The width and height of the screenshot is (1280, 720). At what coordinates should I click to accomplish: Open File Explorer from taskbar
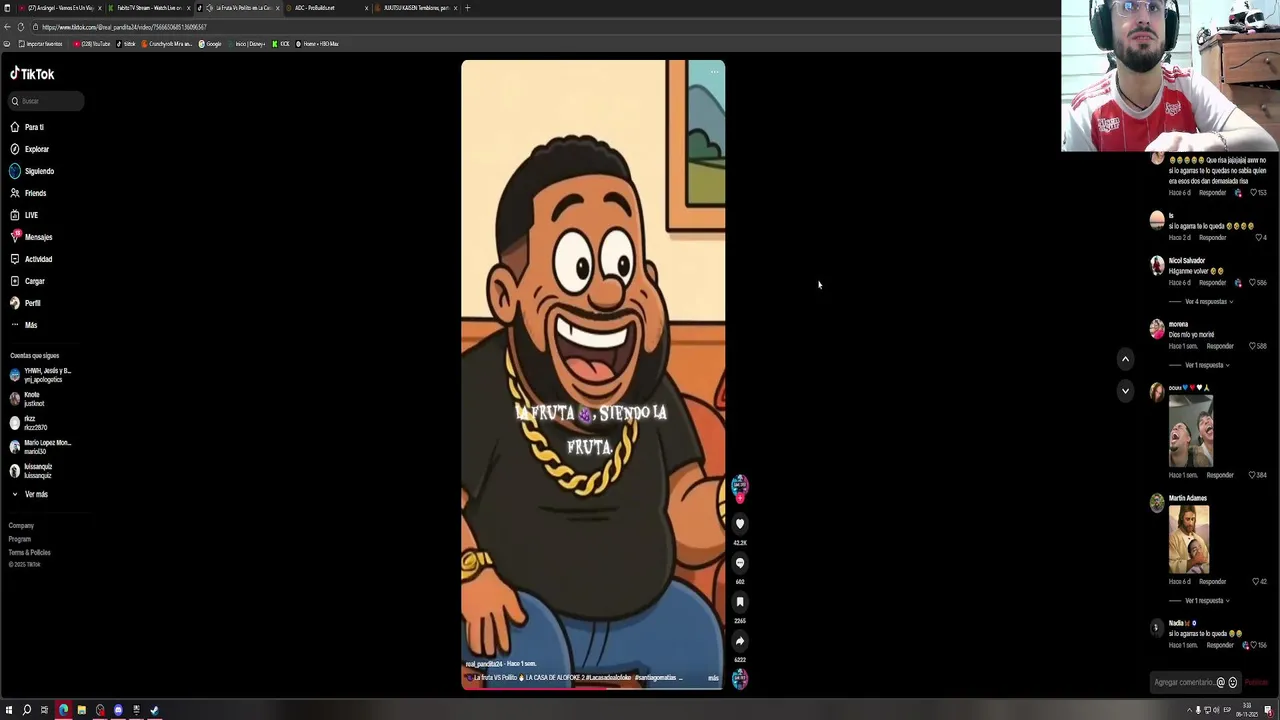[81, 710]
